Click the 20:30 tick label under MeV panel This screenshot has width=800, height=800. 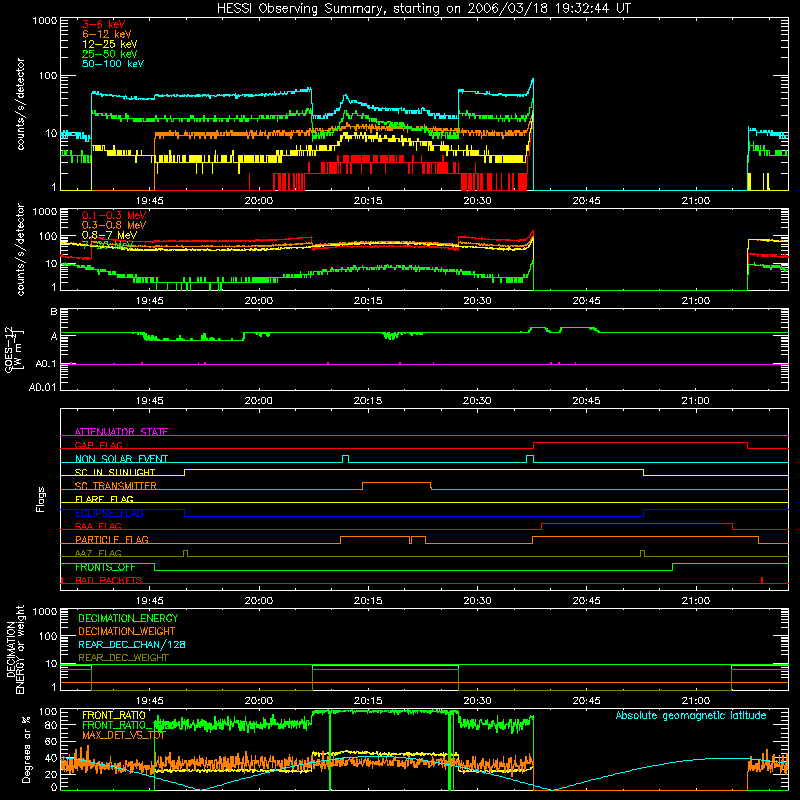477,301
